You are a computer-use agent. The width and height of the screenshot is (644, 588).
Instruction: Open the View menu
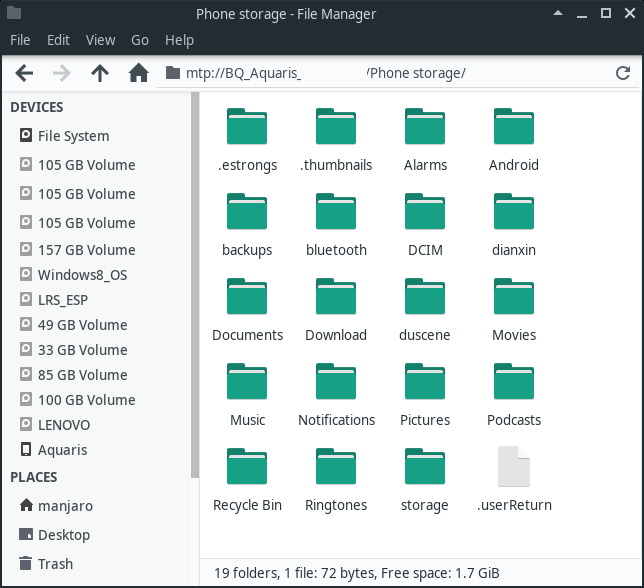(x=100, y=40)
